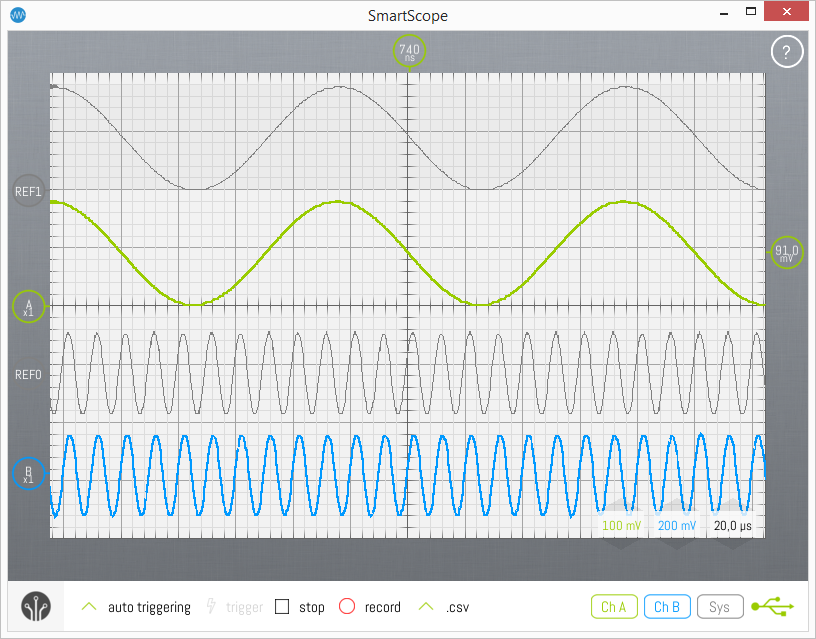This screenshot has height=639, width=816.
Task: Toggle recording with the record circle
Action: click(347, 606)
